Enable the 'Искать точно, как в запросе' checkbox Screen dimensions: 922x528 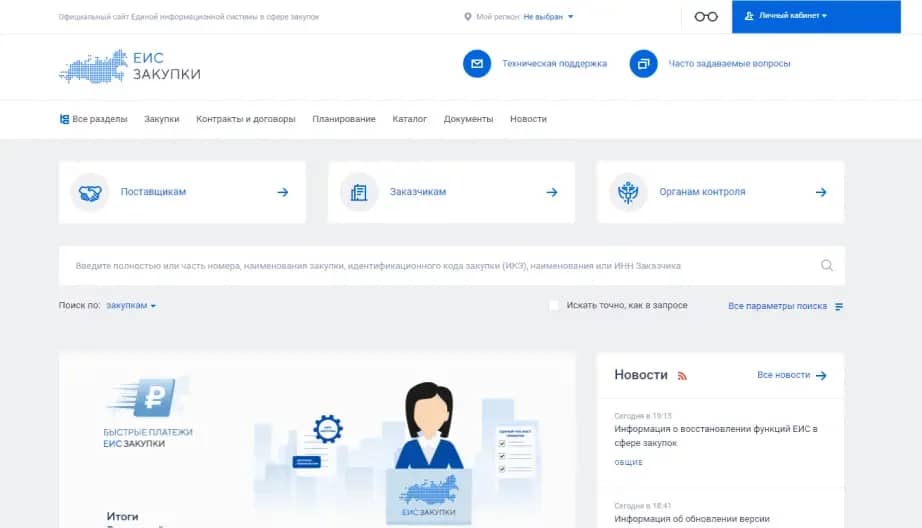[x=554, y=305]
